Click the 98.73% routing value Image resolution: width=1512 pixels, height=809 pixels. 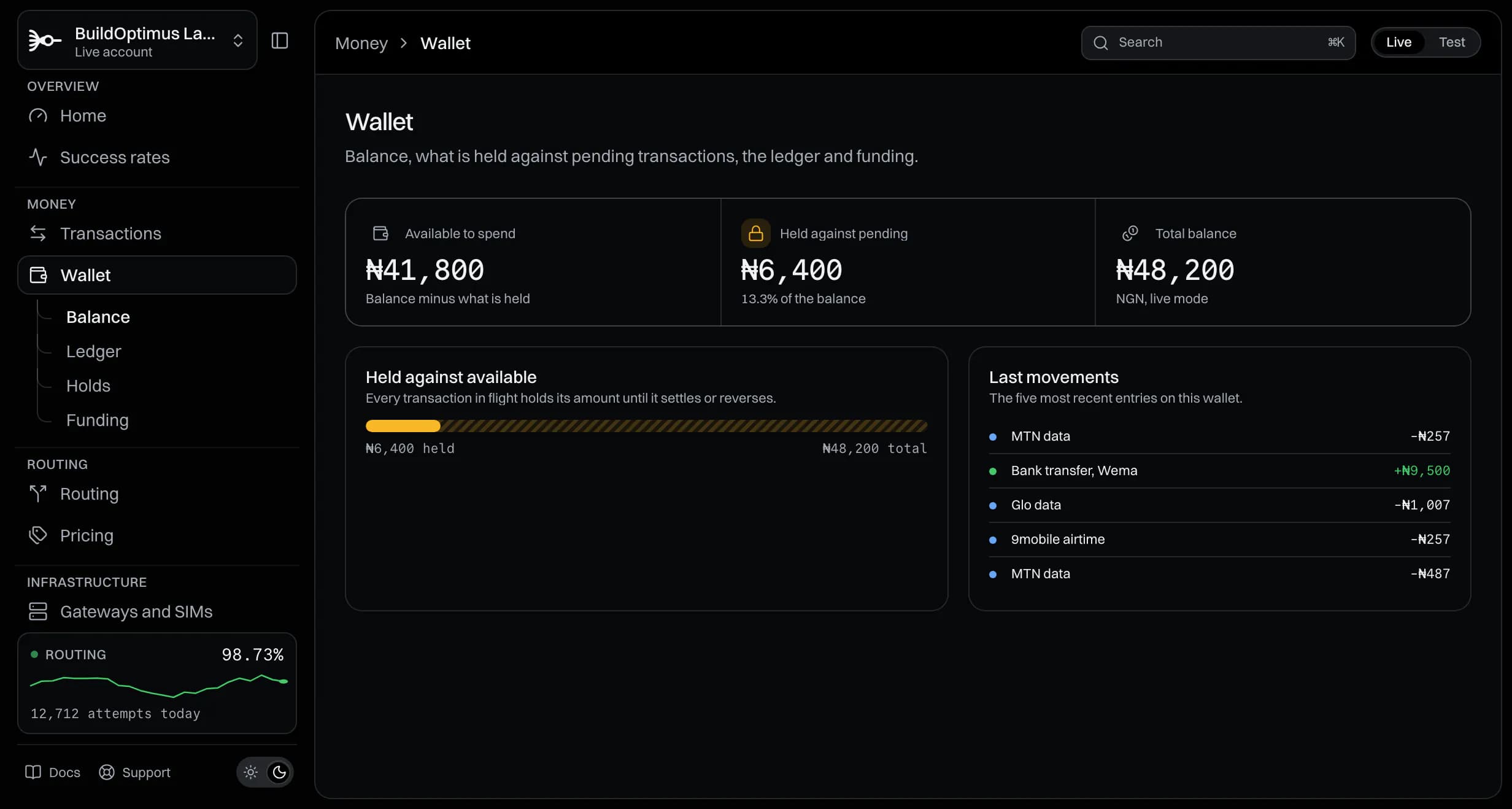[252, 654]
